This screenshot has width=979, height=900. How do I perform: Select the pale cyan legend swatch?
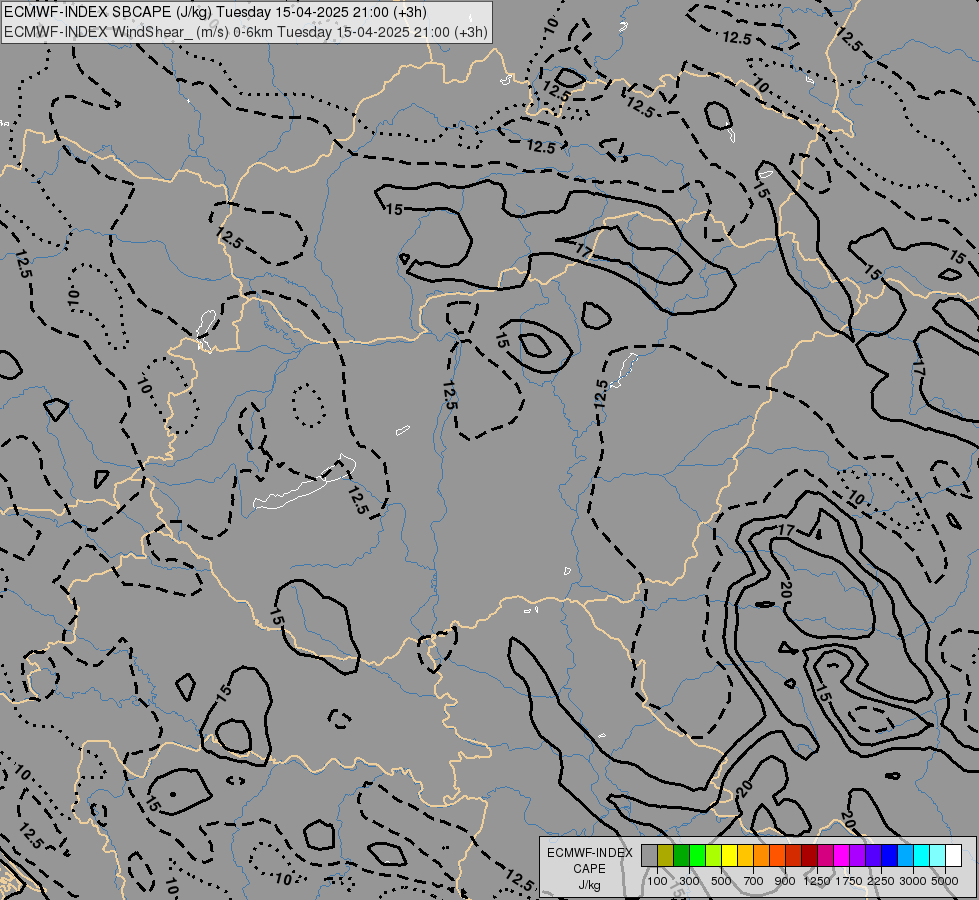point(937,856)
